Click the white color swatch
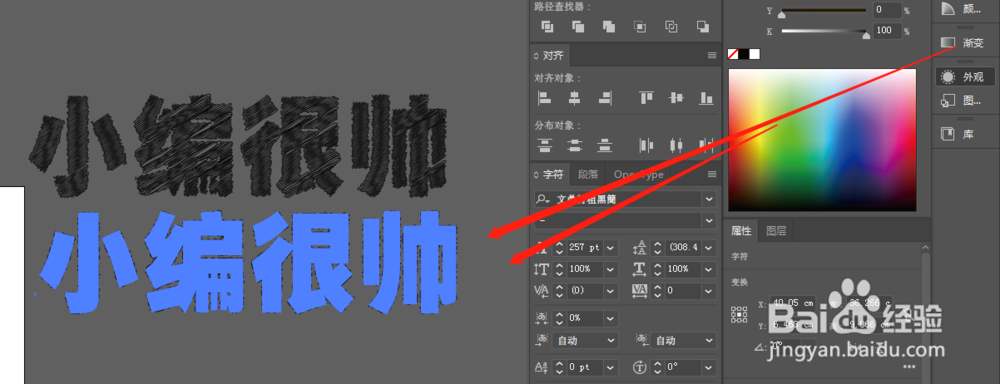The image size is (1000, 384). pyautogui.click(x=754, y=54)
